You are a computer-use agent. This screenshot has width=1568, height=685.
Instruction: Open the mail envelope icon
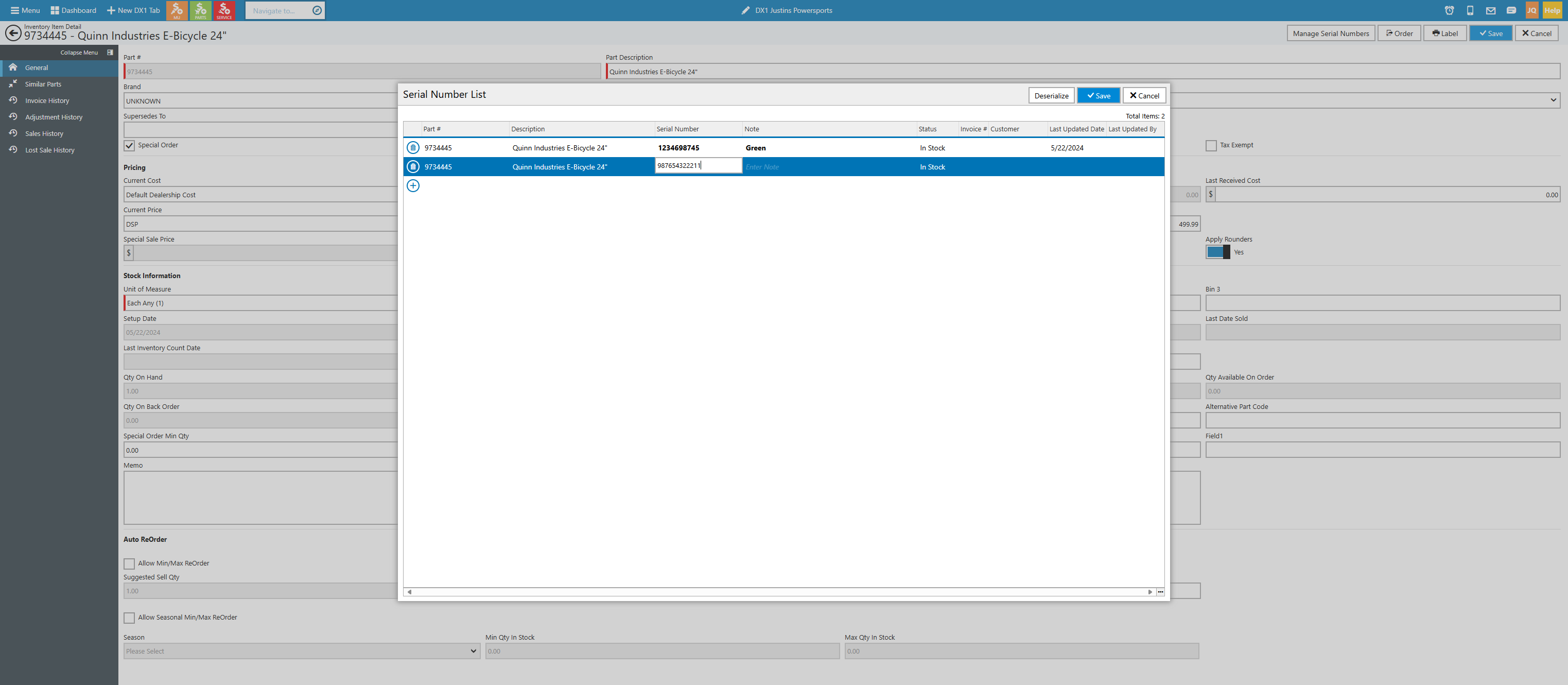click(x=1491, y=10)
